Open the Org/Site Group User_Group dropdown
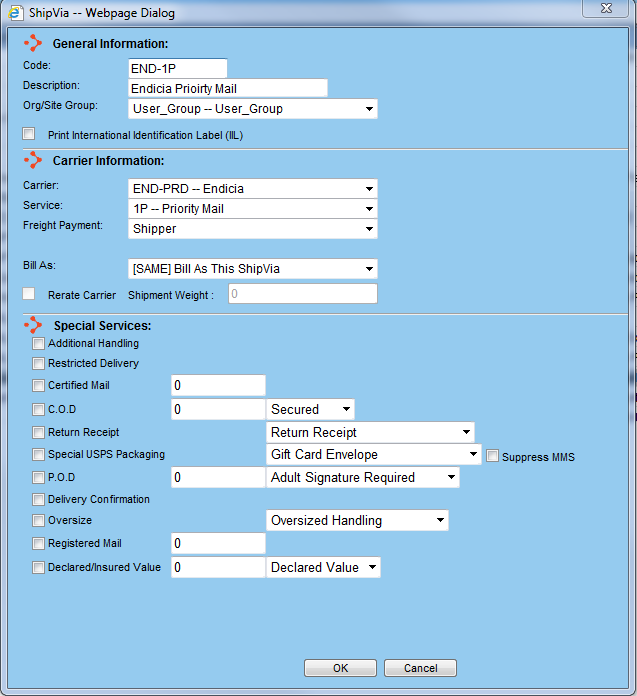Viewport: 637px width, 696px height. point(253,109)
